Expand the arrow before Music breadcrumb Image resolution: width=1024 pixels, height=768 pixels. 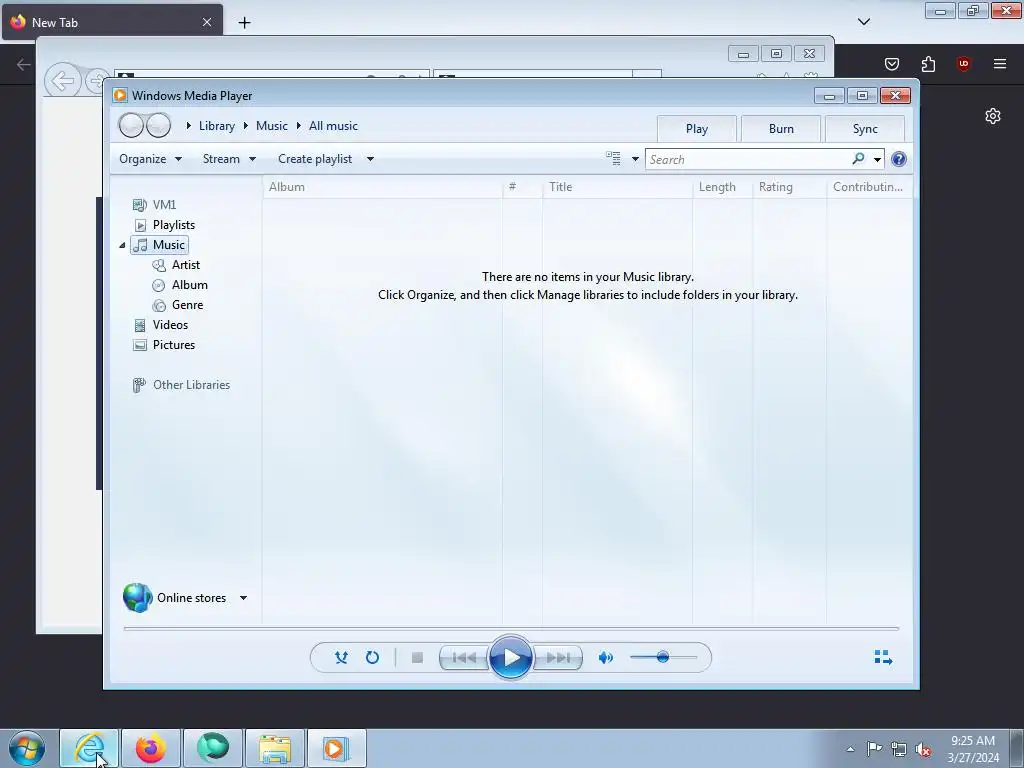(x=246, y=125)
